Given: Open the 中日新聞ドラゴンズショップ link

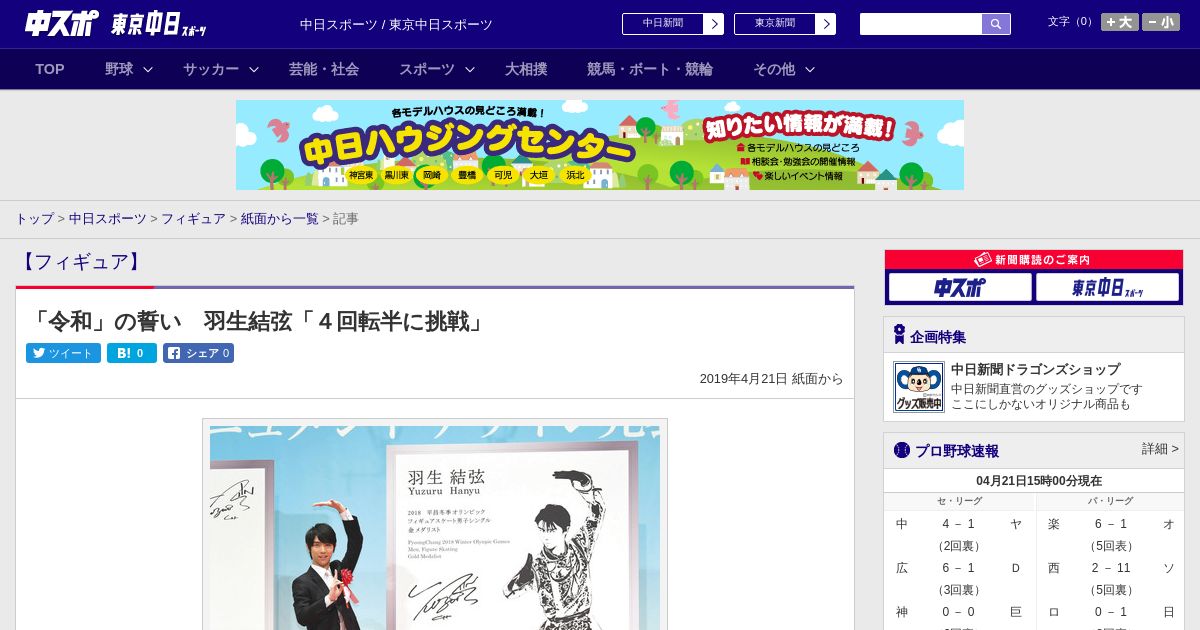Looking at the screenshot, I should [1035, 369].
